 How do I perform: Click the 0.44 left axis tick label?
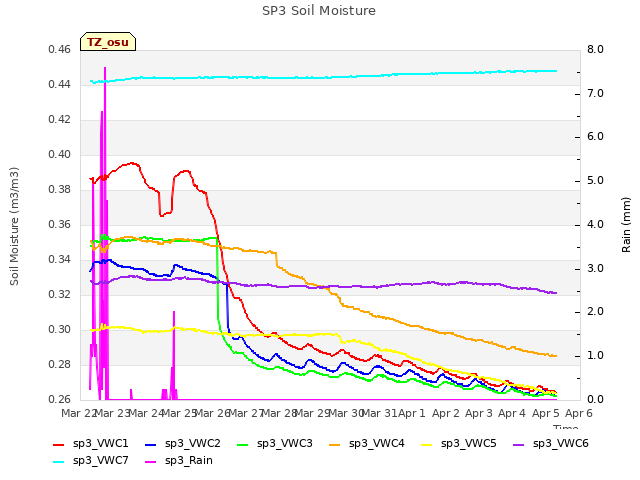(x=59, y=84)
